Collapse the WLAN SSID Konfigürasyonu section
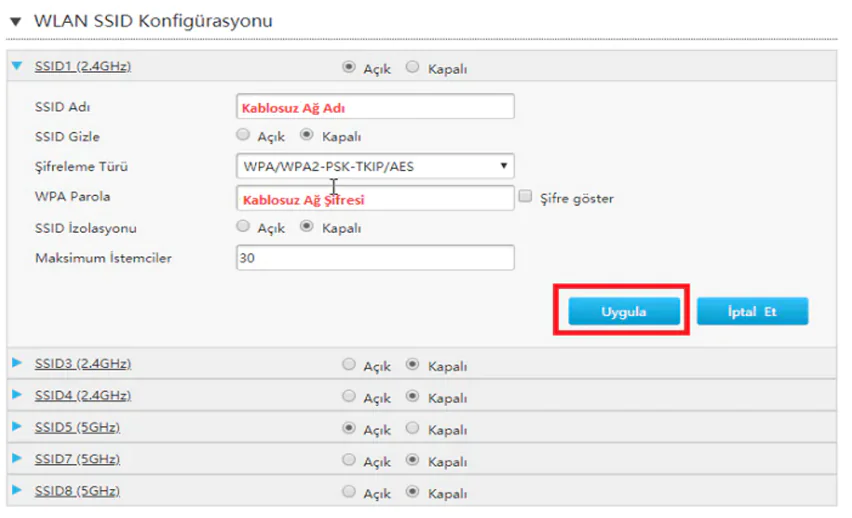The width and height of the screenshot is (852, 518). (16, 21)
